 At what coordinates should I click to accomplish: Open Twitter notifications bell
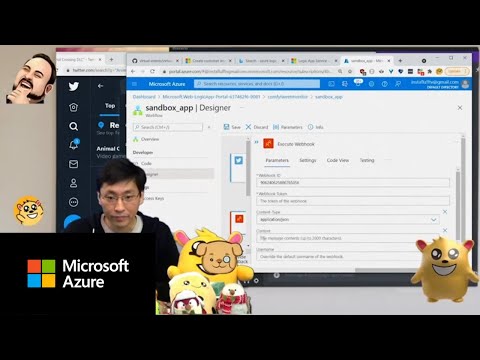(74, 145)
